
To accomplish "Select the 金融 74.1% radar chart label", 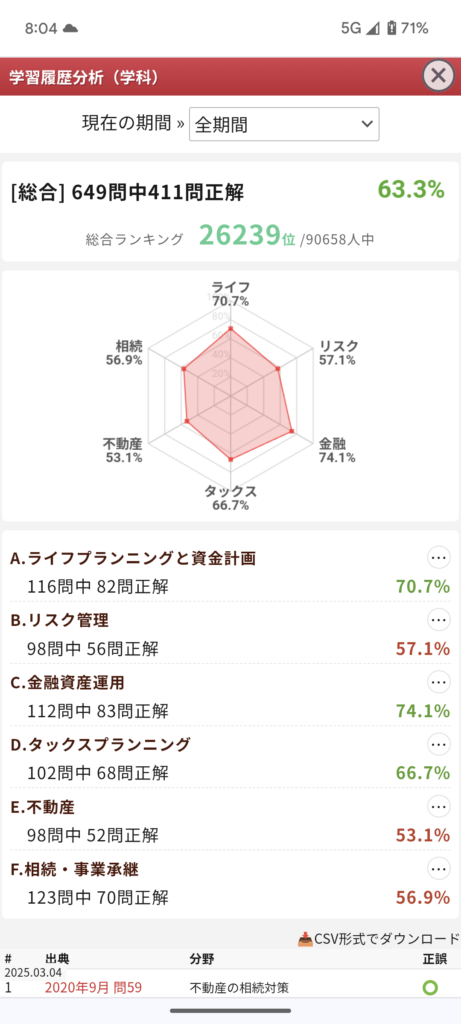I will coord(338,451).
